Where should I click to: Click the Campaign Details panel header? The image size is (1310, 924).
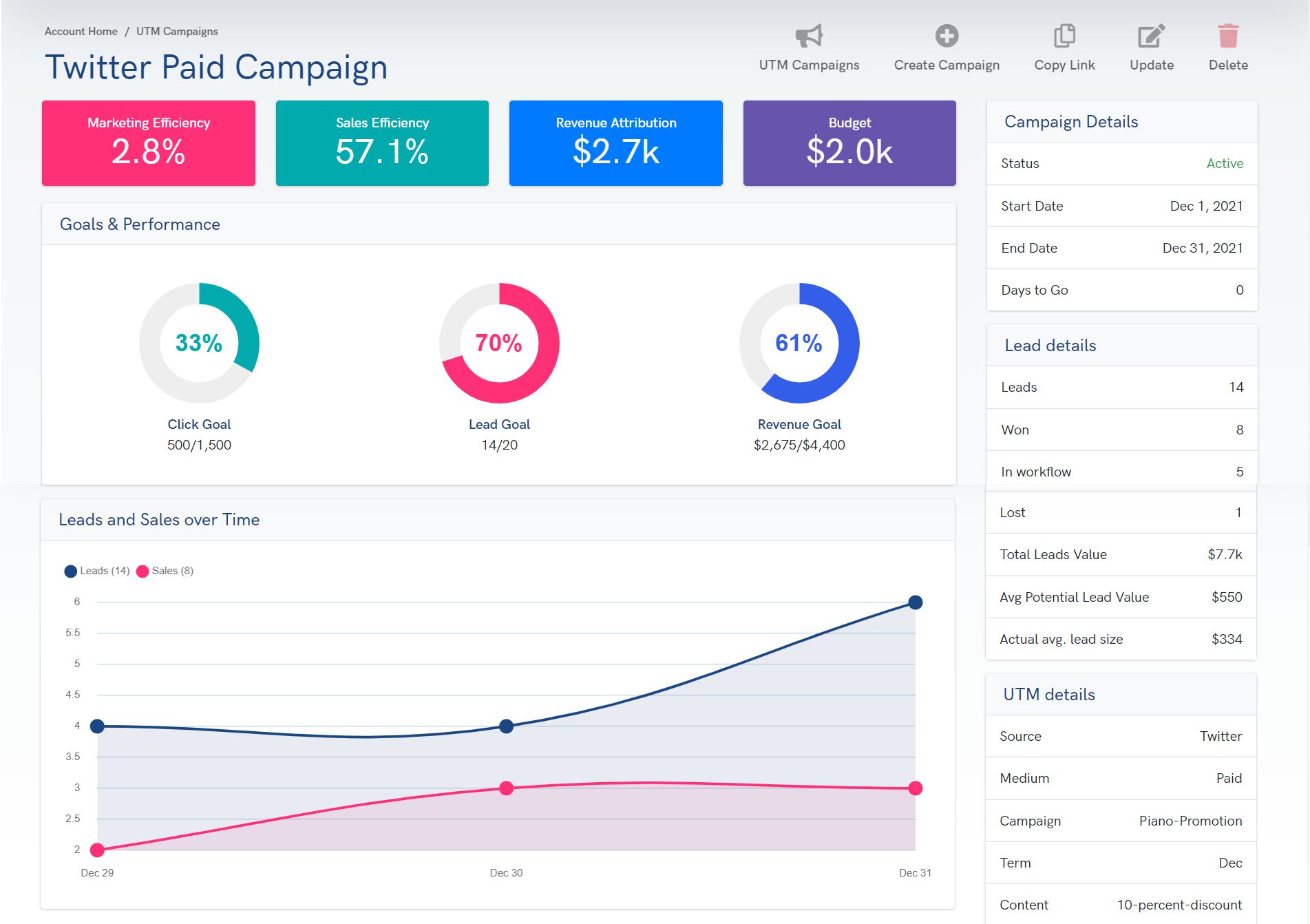[1122, 122]
